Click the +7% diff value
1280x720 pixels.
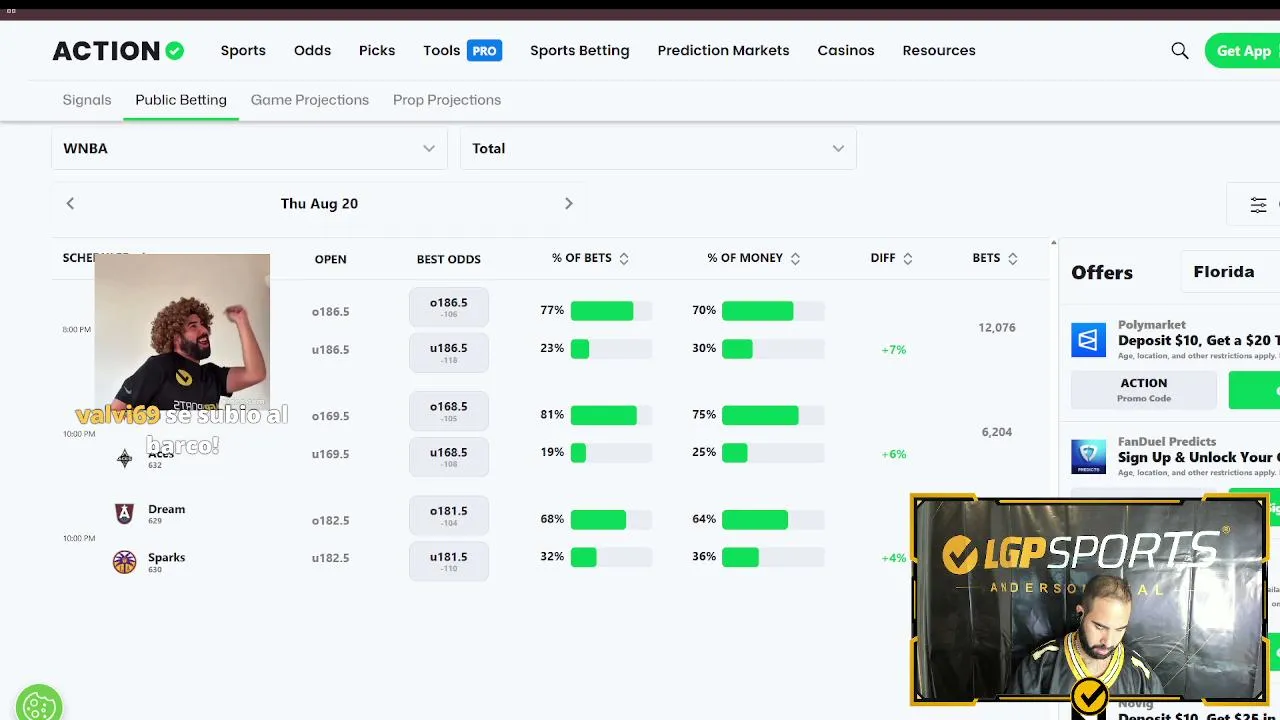[894, 350]
